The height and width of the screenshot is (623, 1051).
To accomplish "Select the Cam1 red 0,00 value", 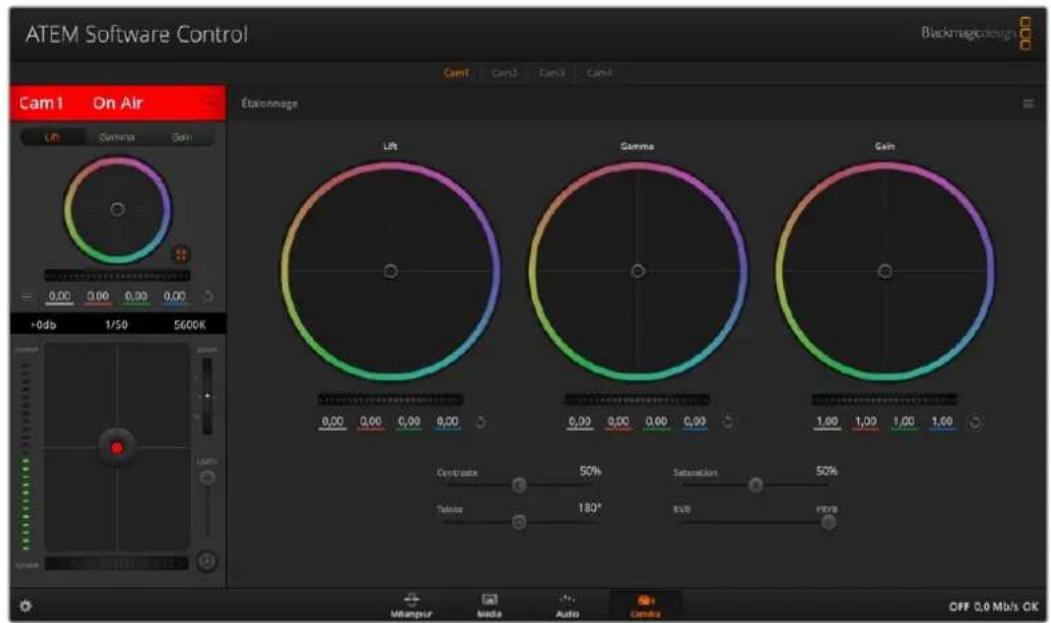I will point(98,296).
